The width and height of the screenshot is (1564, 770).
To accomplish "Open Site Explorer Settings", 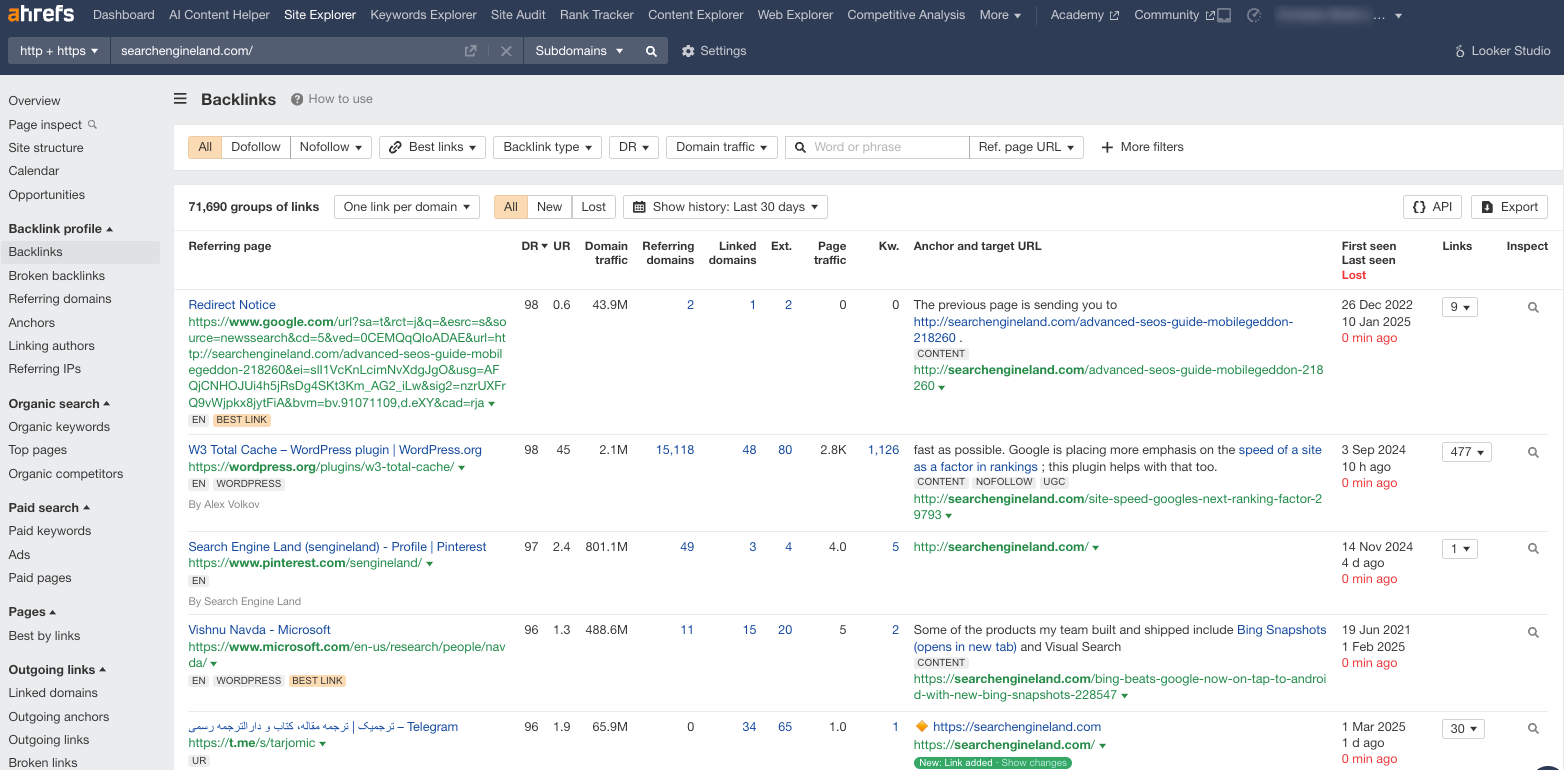I will tap(714, 51).
